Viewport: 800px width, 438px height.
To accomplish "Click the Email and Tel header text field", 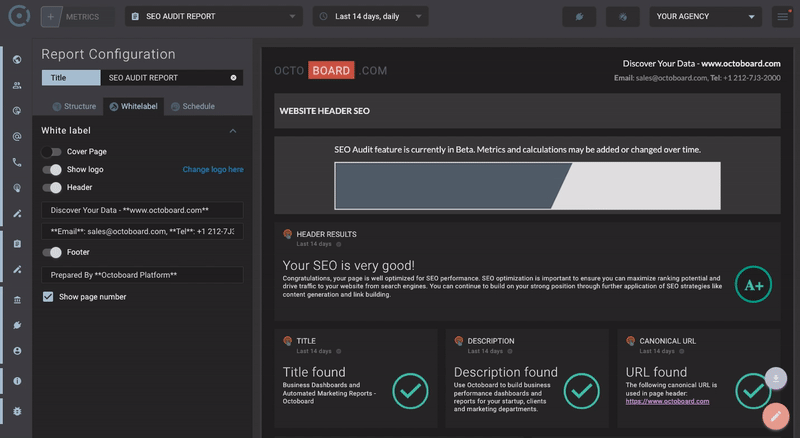I will [x=142, y=231].
